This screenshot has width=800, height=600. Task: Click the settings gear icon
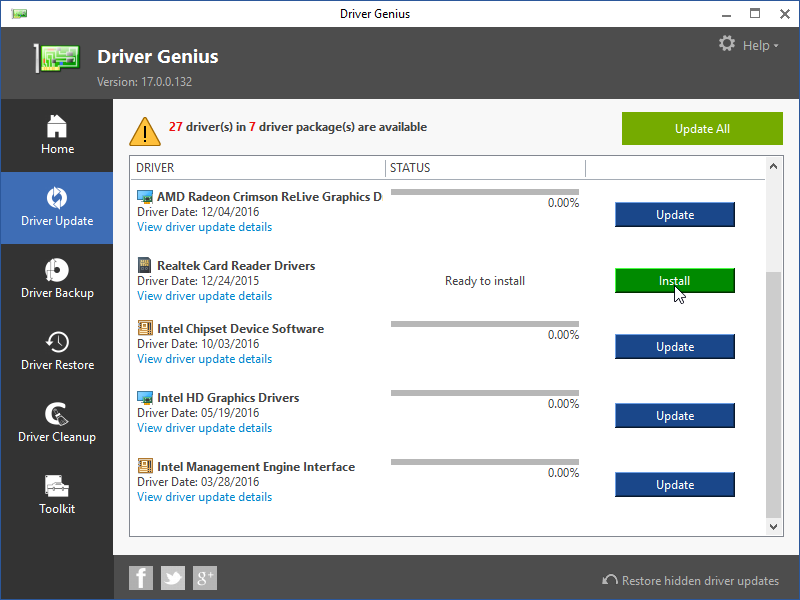coord(727,43)
